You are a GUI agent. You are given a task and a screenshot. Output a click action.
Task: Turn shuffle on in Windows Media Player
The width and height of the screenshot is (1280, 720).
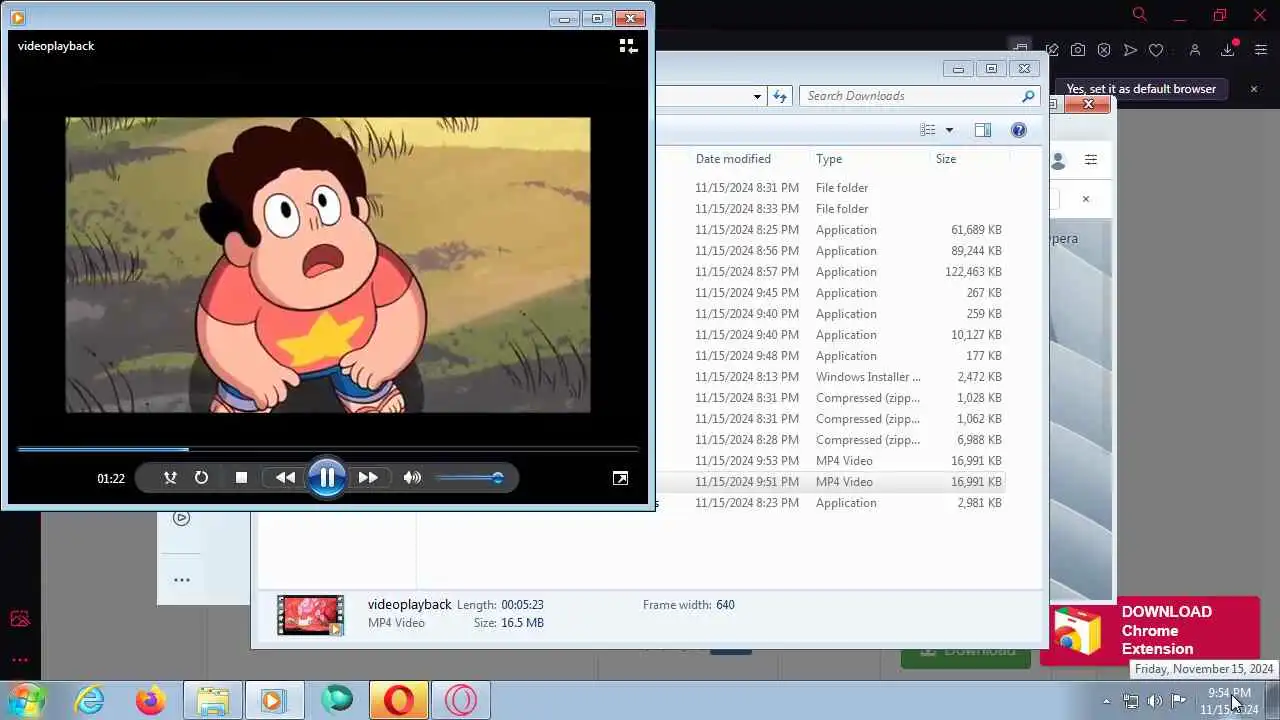(x=170, y=478)
